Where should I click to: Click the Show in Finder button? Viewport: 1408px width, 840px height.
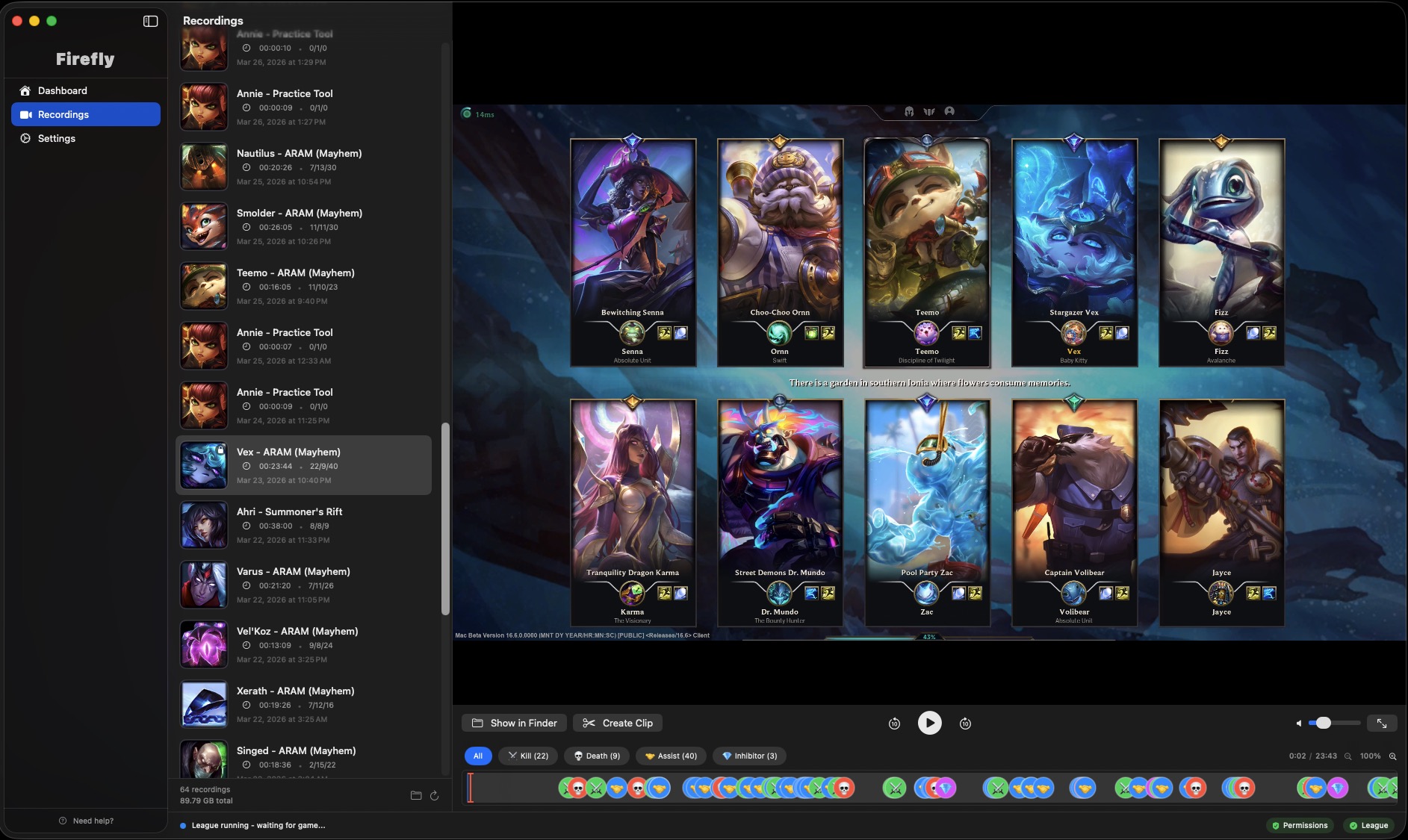coord(514,723)
